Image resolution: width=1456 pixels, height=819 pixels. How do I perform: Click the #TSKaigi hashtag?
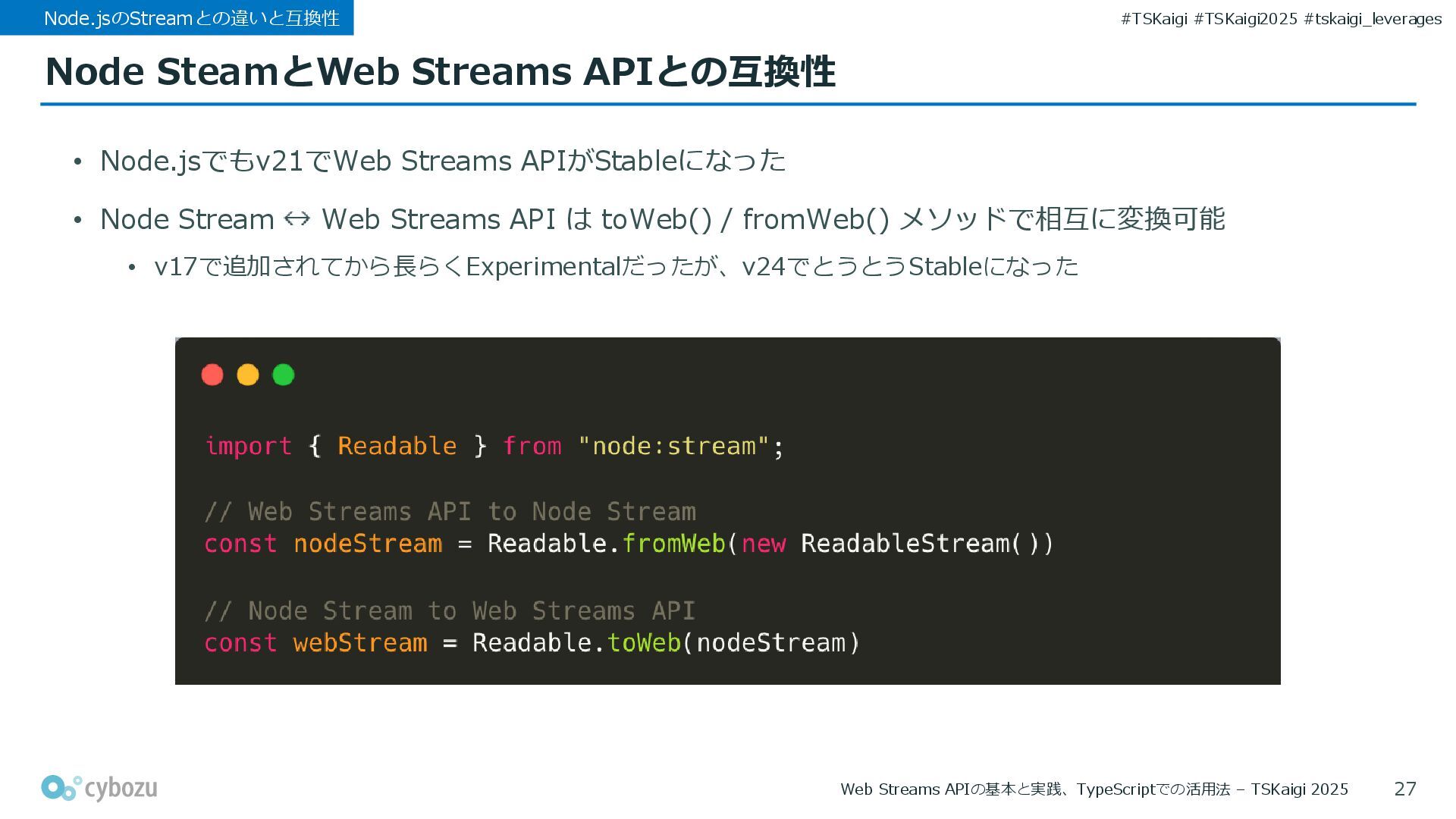(x=1153, y=19)
